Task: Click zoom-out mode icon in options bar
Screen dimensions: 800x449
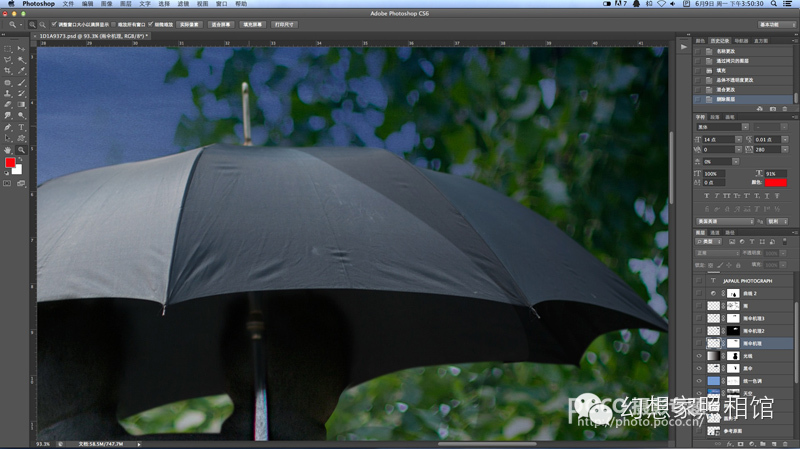Action: (x=42, y=24)
